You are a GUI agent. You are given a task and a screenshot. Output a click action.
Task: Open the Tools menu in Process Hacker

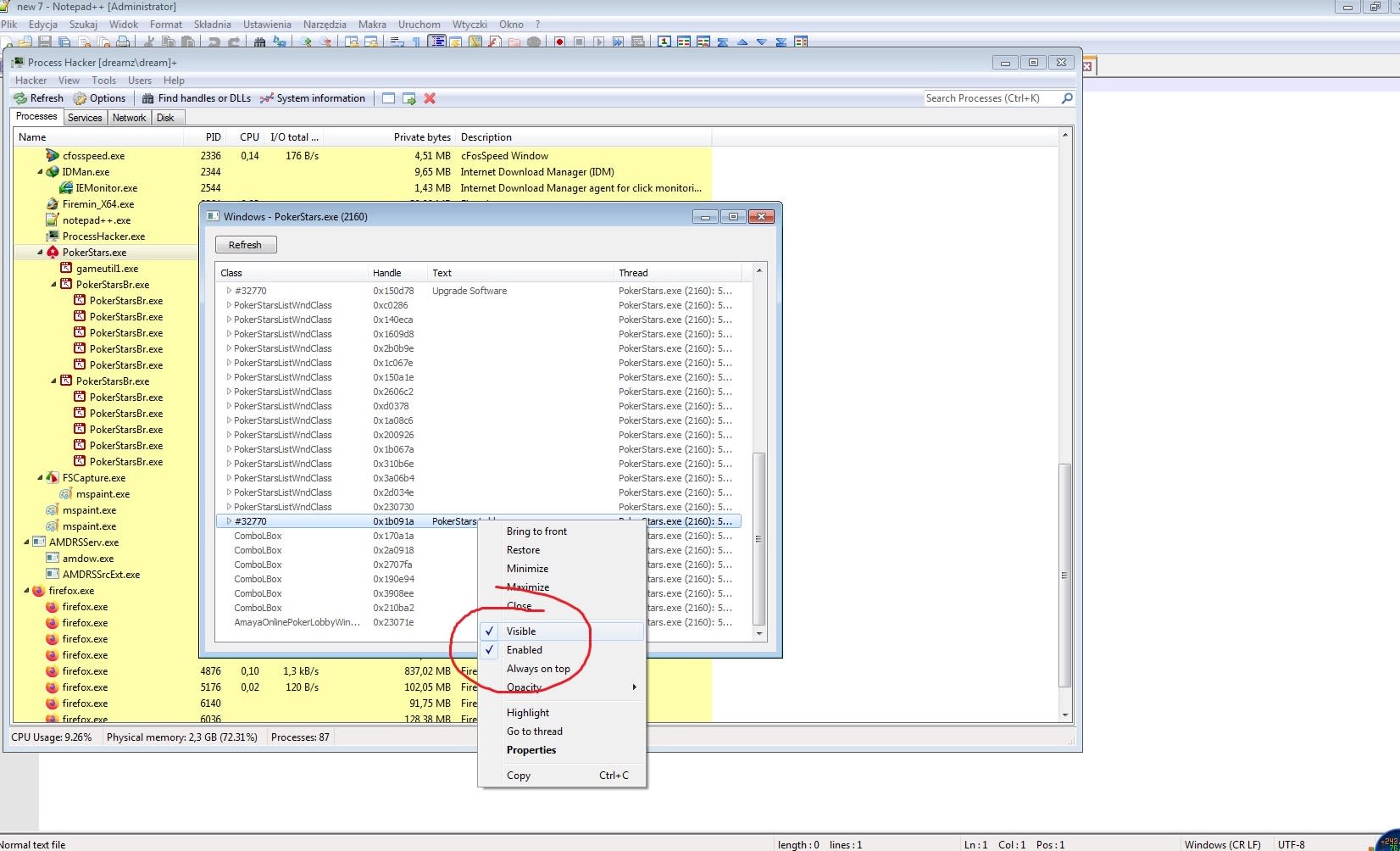[104, 81]
